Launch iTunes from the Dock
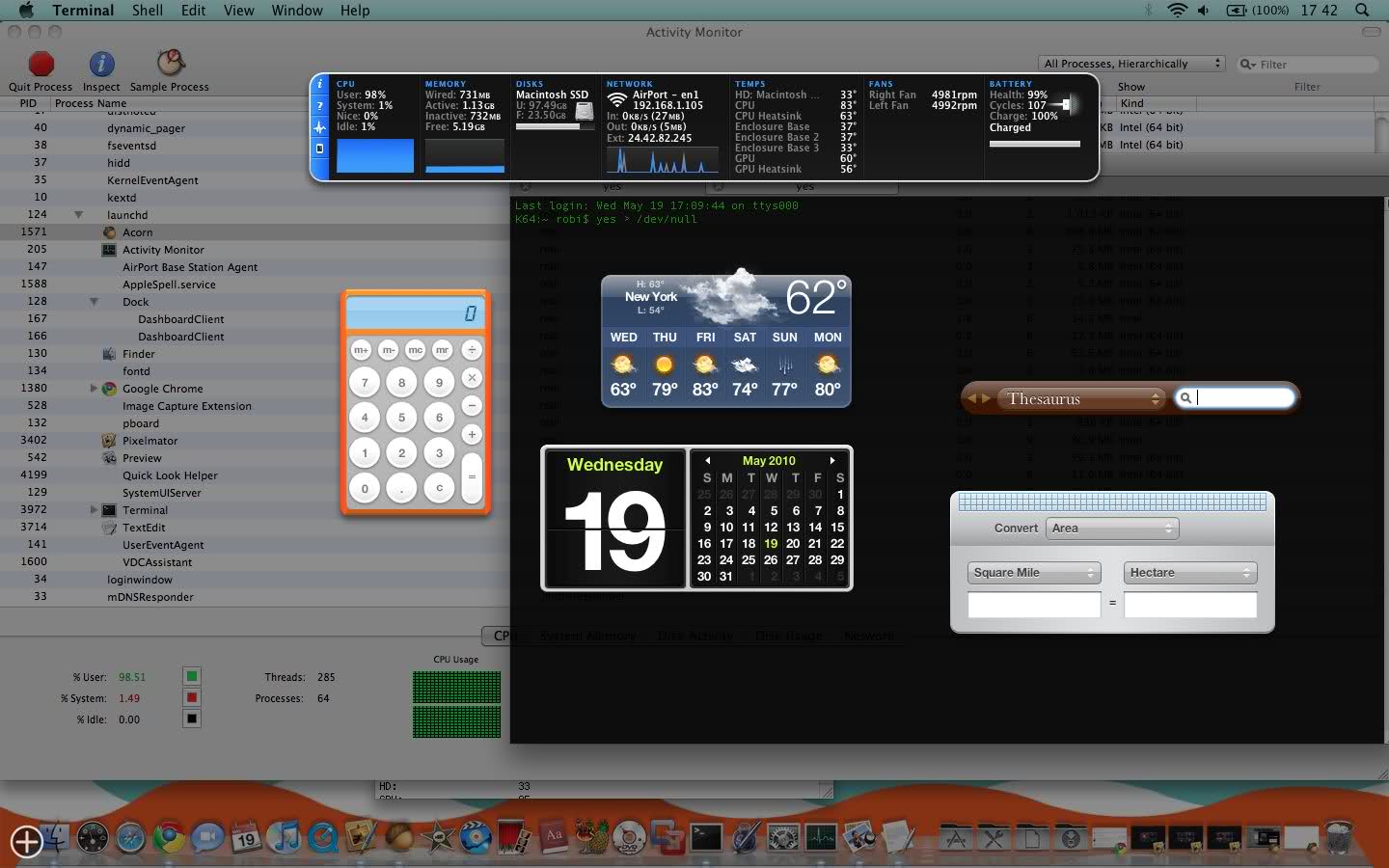Viewport: 1389px width, 868px height. click(284, 836)
